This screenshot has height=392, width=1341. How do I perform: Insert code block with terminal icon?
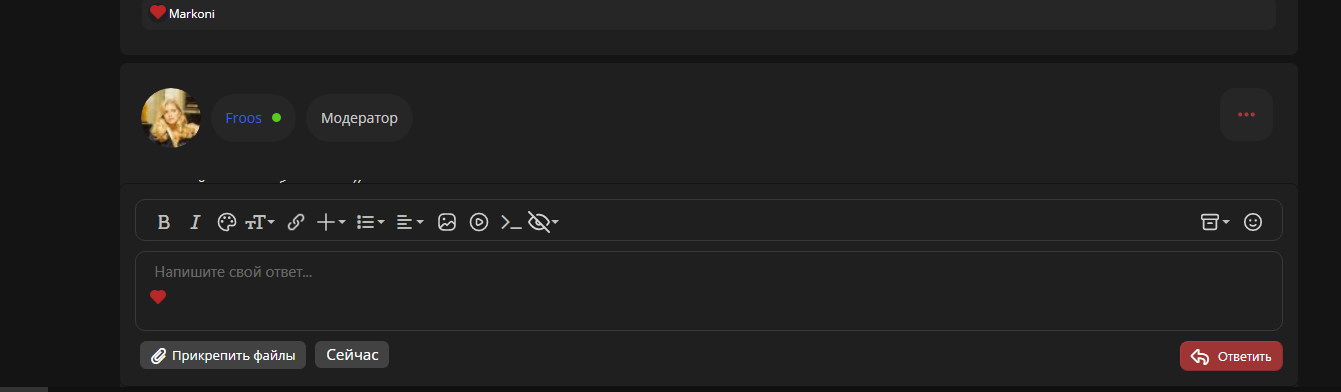(x=511, y=222)
